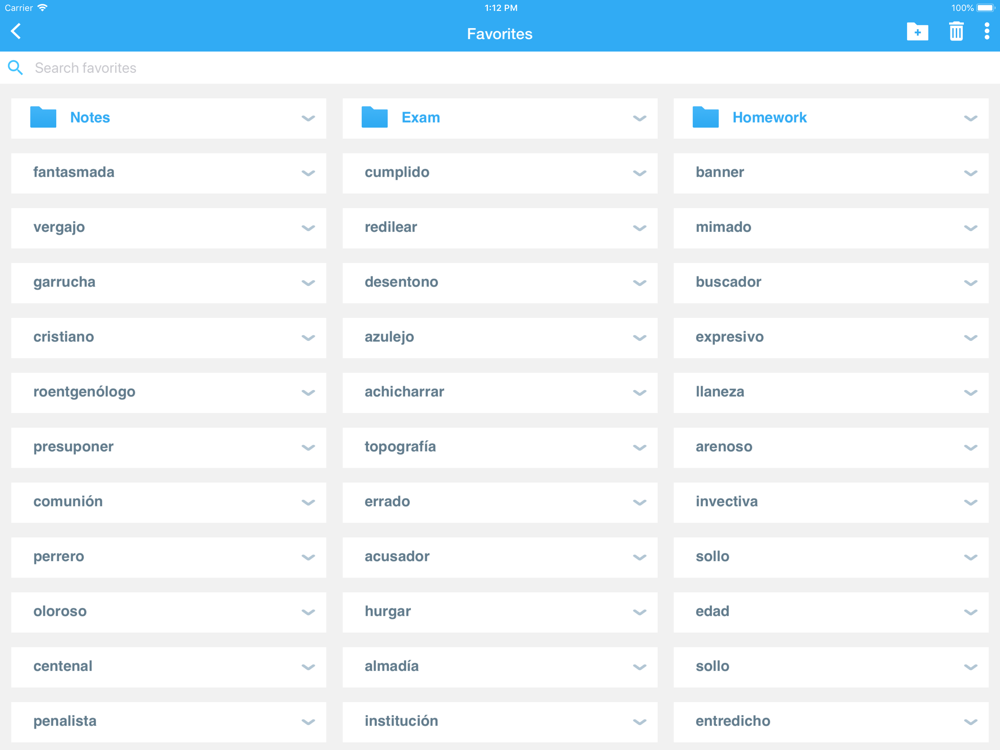The image size is (1000, 750).
Task: Select the word perrero
Action: [59, 557]
